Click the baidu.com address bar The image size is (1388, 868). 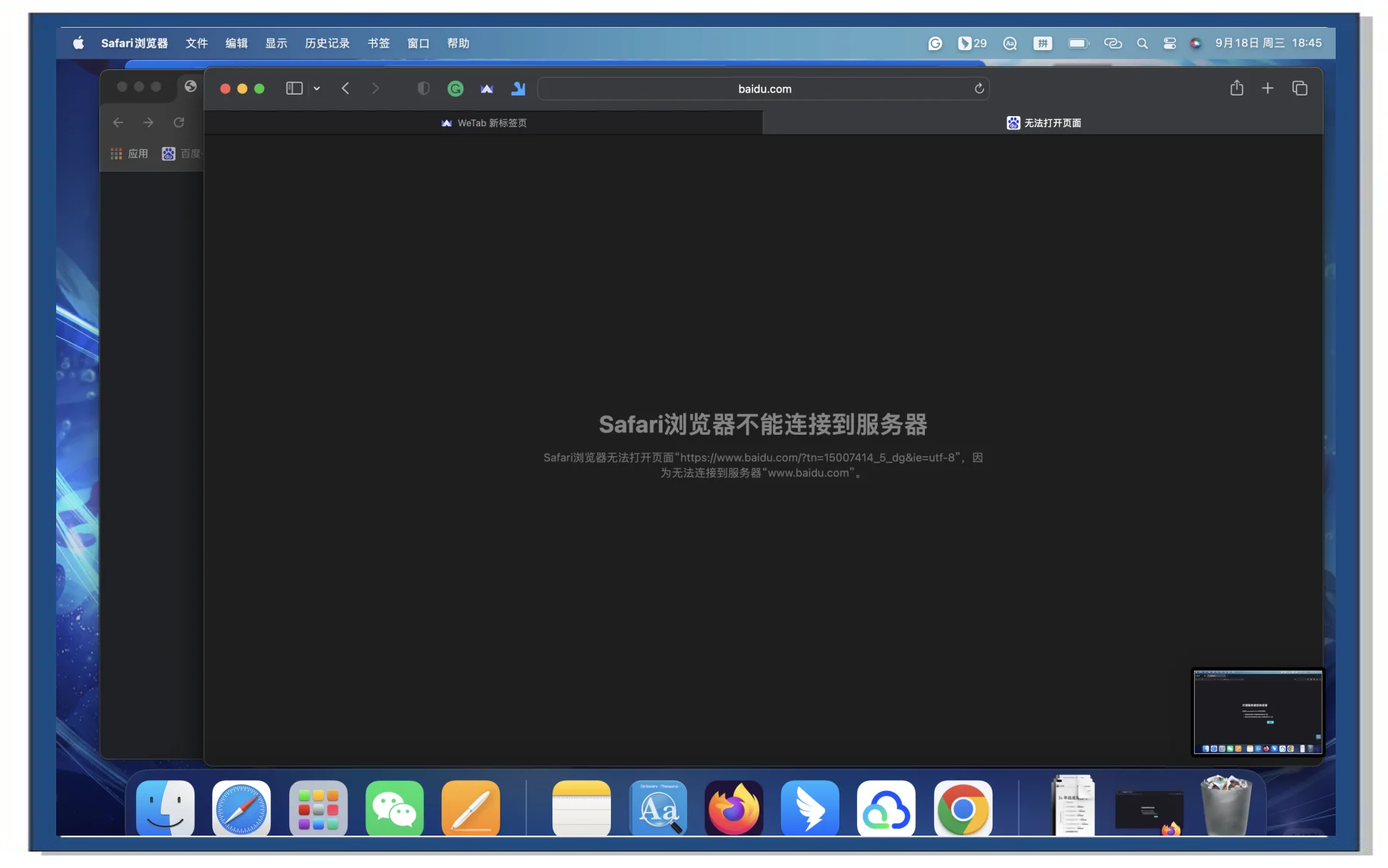click(763, 88)
